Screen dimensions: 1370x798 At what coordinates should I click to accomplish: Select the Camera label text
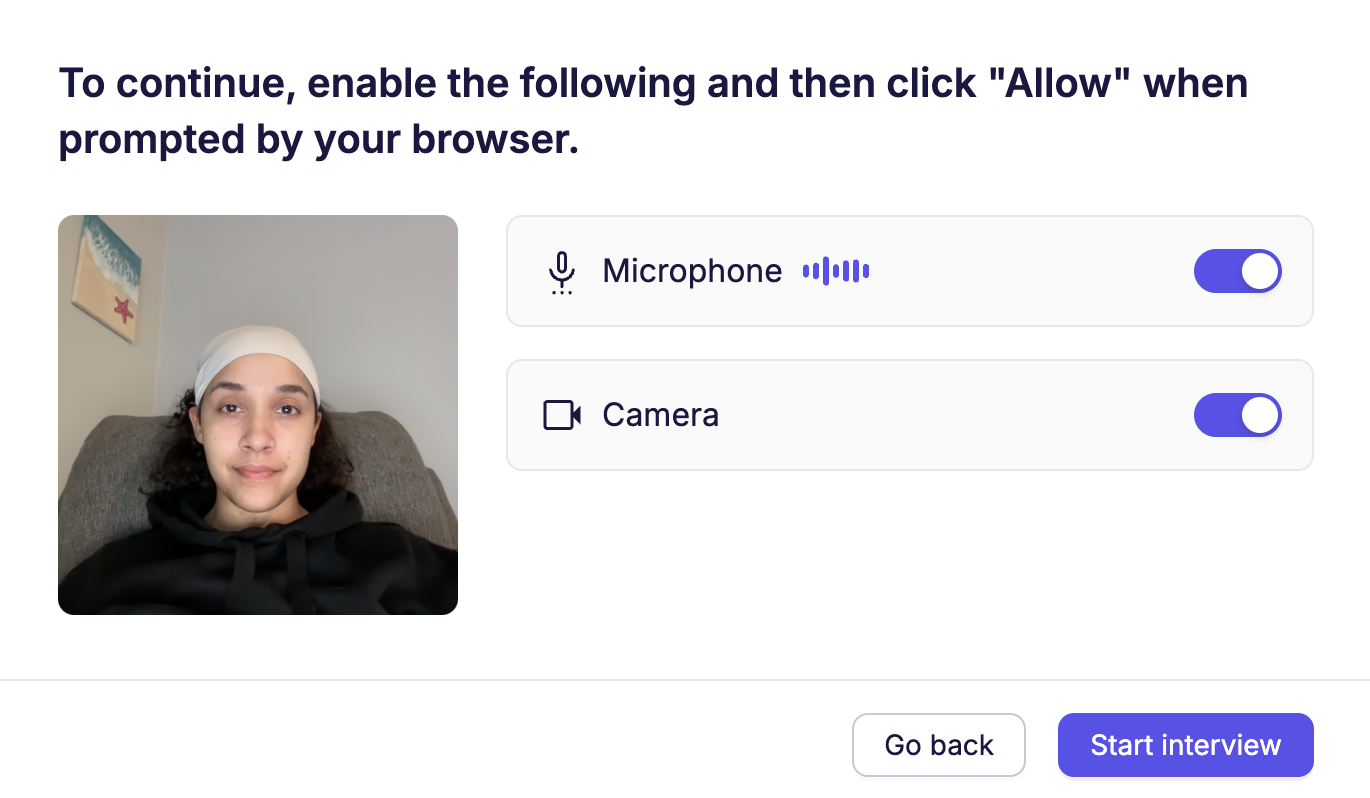[x=660, y=415]
